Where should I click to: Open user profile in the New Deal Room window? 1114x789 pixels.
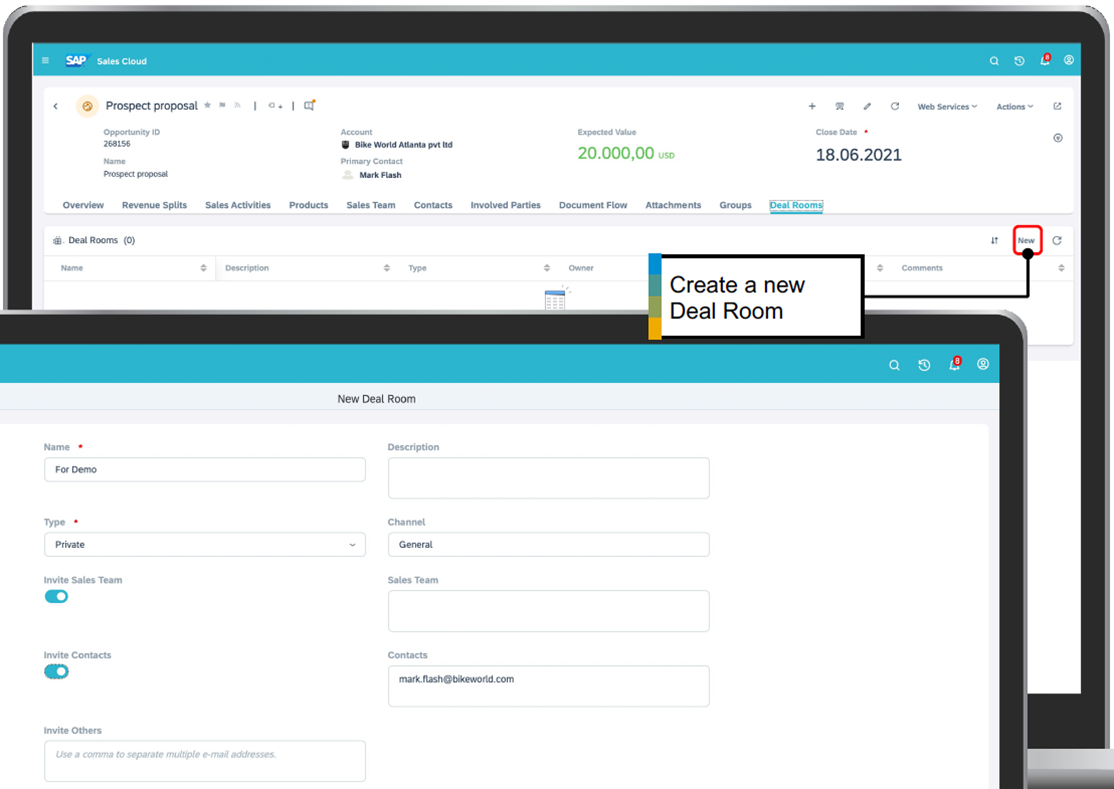click(983, 364)
